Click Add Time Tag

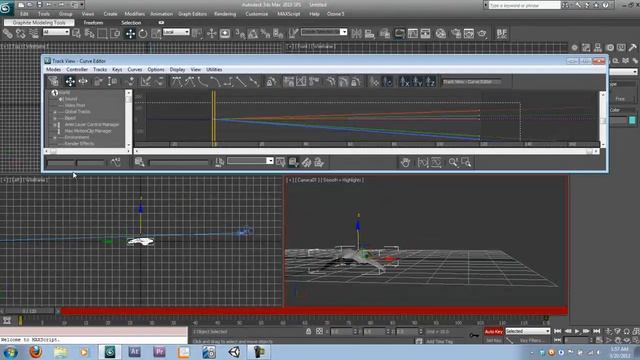(440, 341)
